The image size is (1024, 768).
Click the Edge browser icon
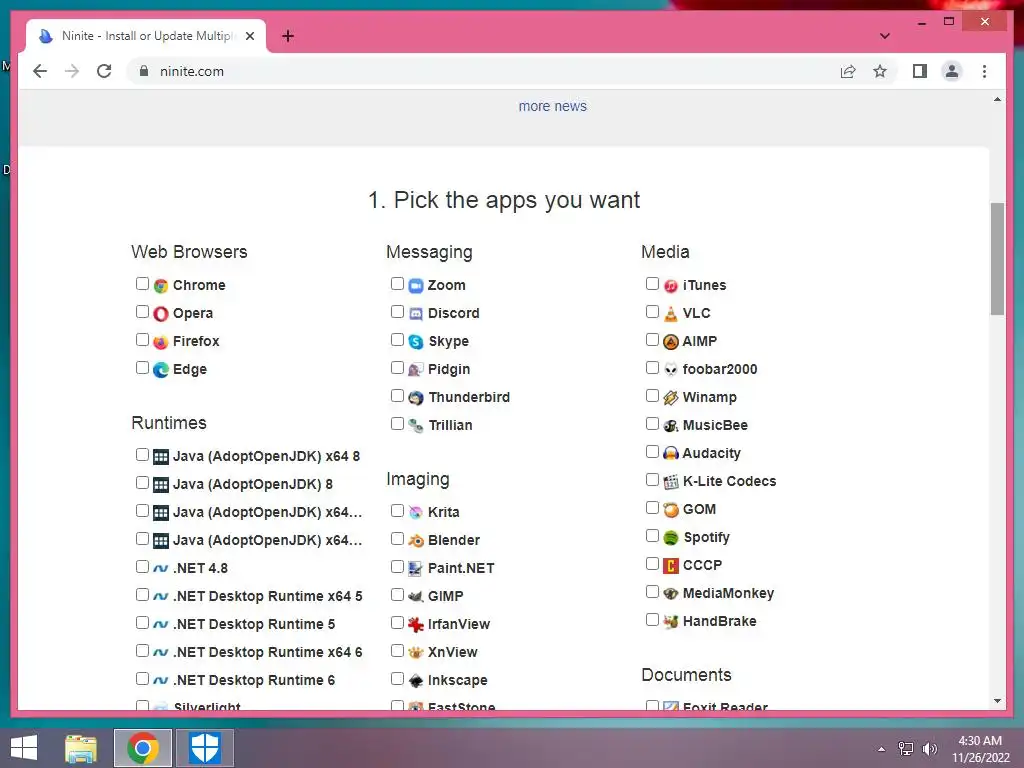coord(161,370)
